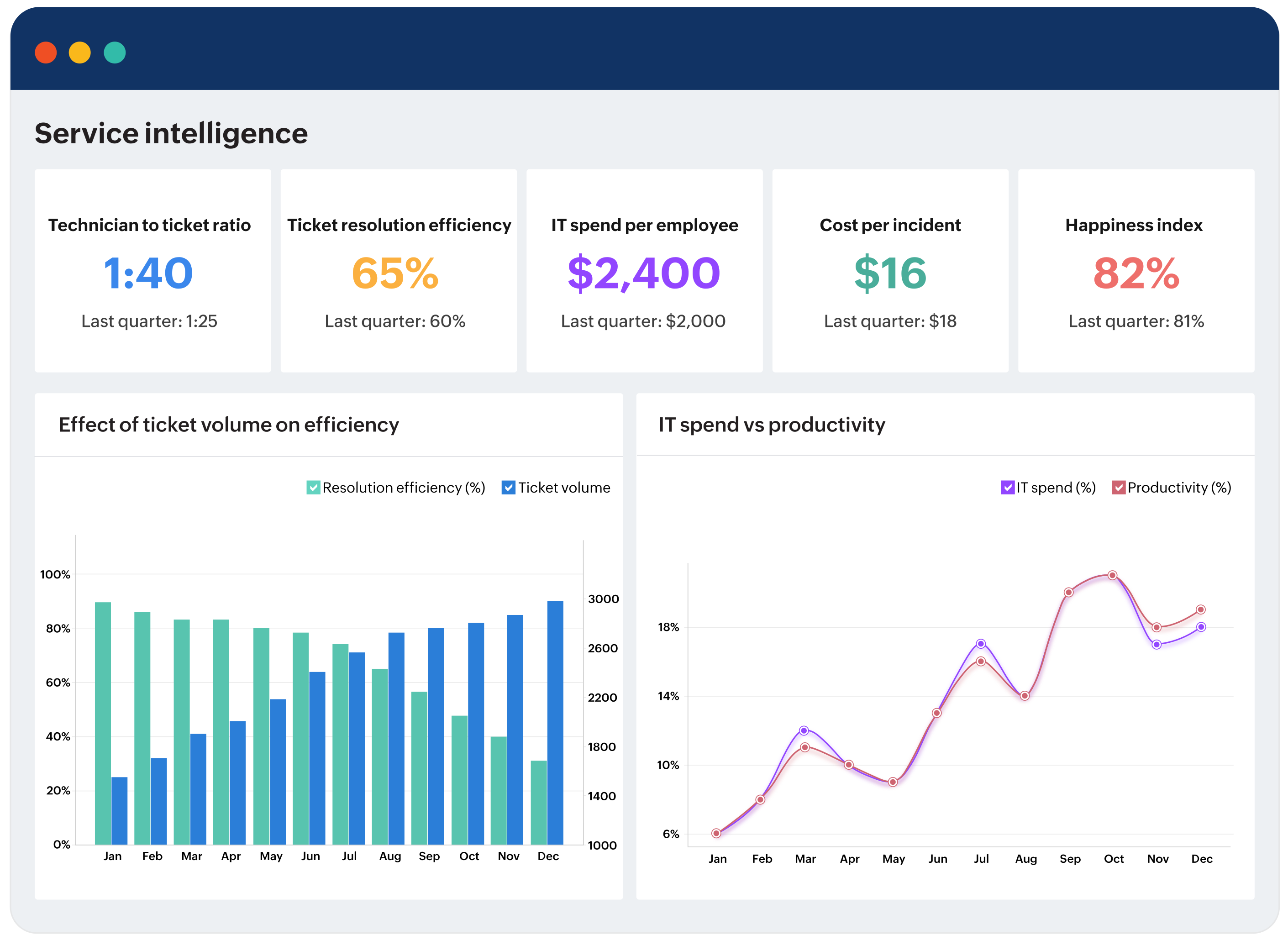Click the Jul Productivity red data point

coord(981,661)
